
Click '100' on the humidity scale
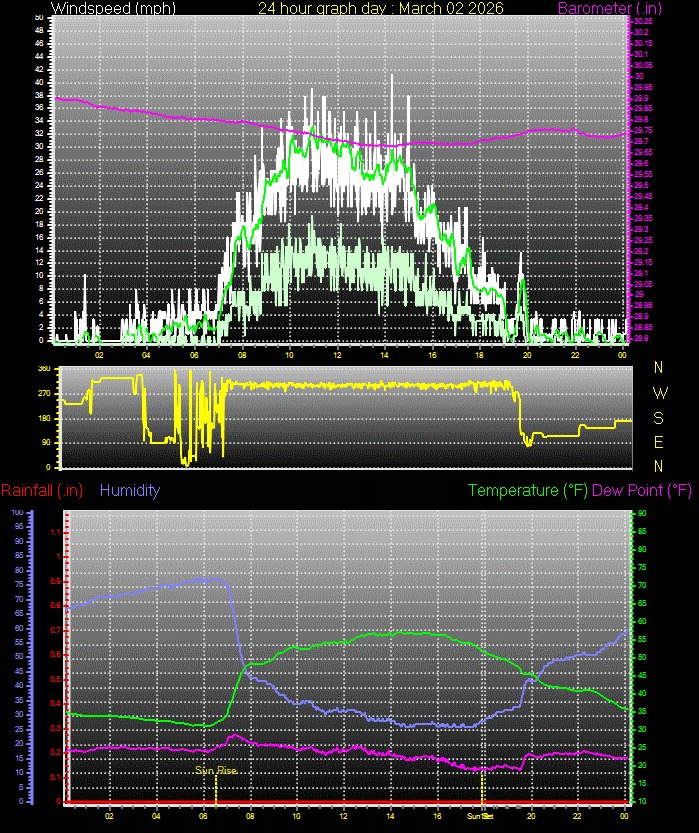coord(18,513)
